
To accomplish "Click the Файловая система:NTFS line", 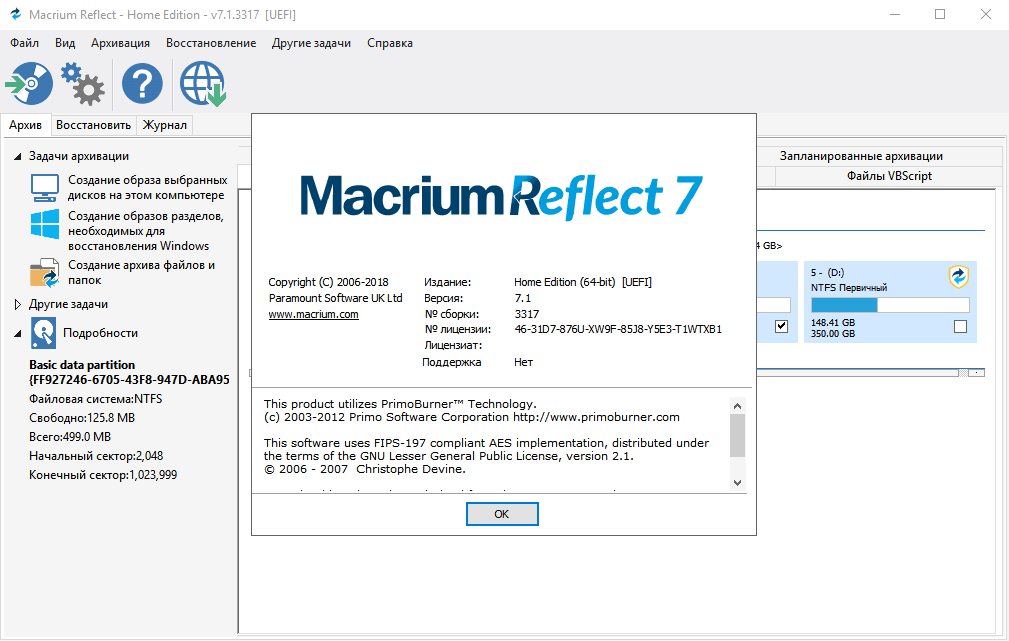I will pos(95,399).
